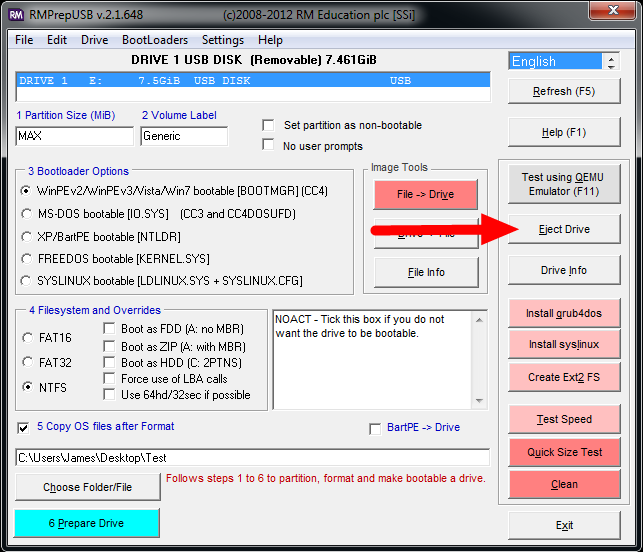Open the File menu
The image size is (643, 552).
click(24, 40)
